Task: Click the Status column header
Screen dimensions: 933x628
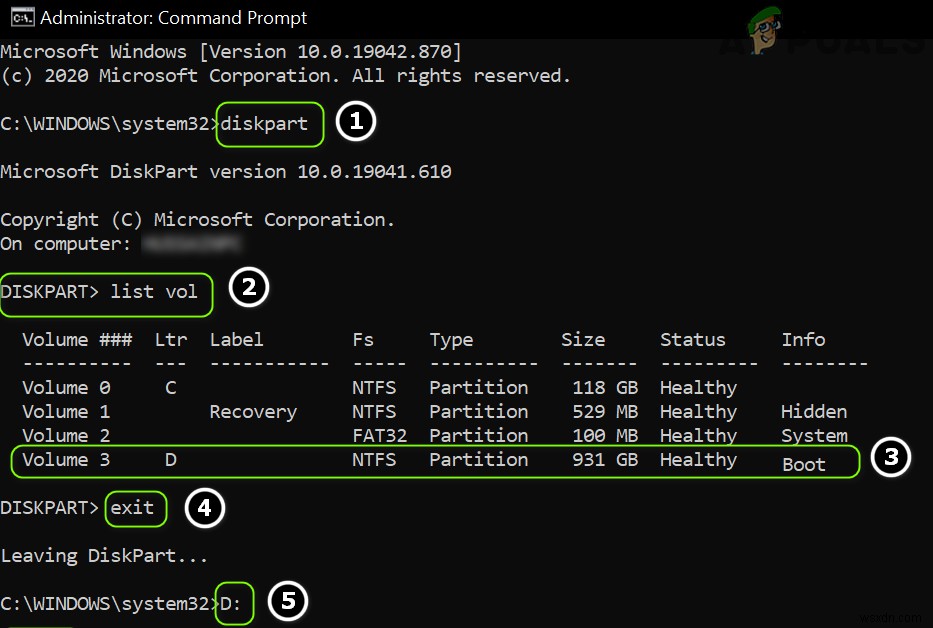Action: click(692, 340)
